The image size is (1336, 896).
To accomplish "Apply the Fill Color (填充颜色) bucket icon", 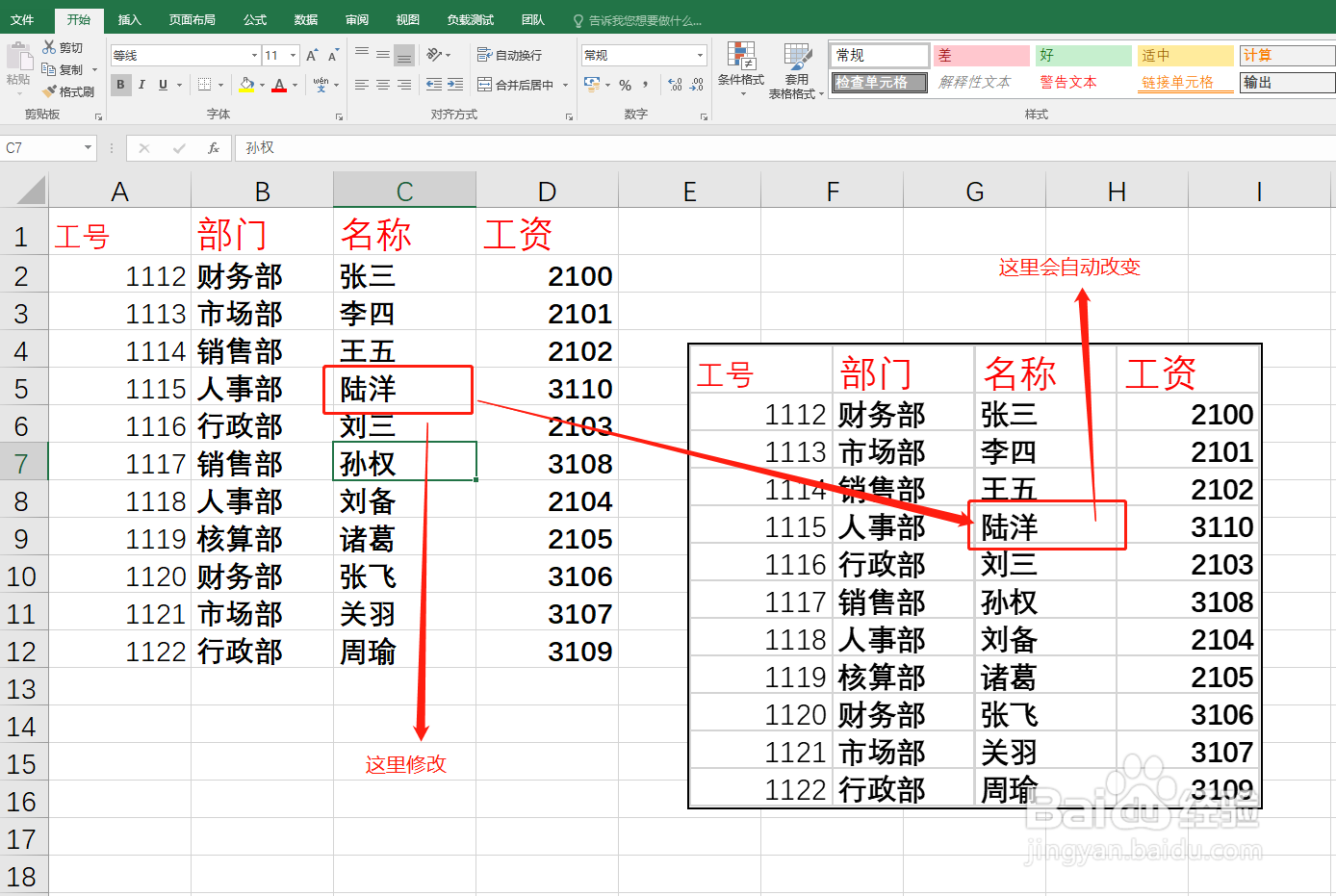I will [x=245, y=85].
